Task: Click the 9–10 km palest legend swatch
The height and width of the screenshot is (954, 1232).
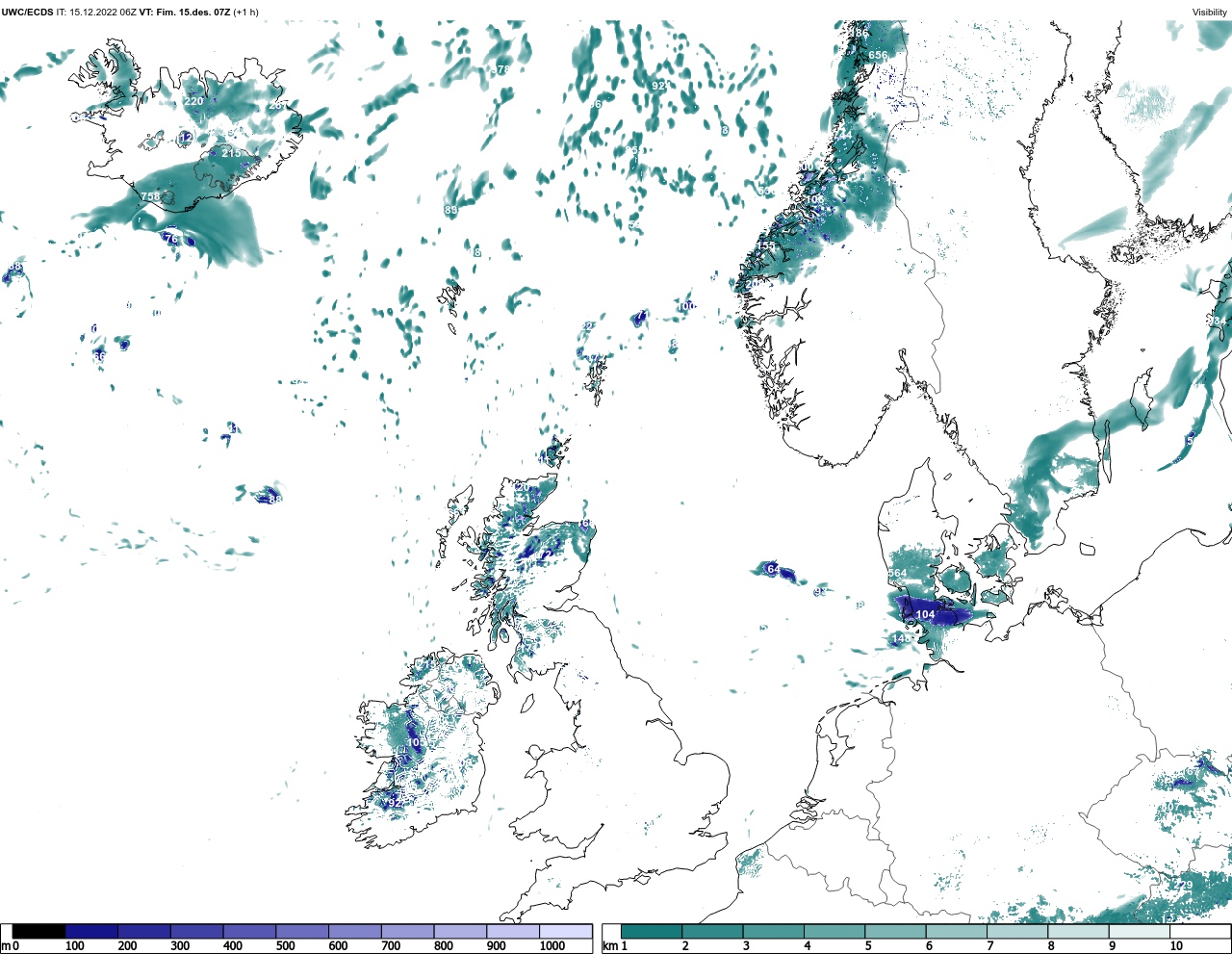Action: [x=1139, y=931]
